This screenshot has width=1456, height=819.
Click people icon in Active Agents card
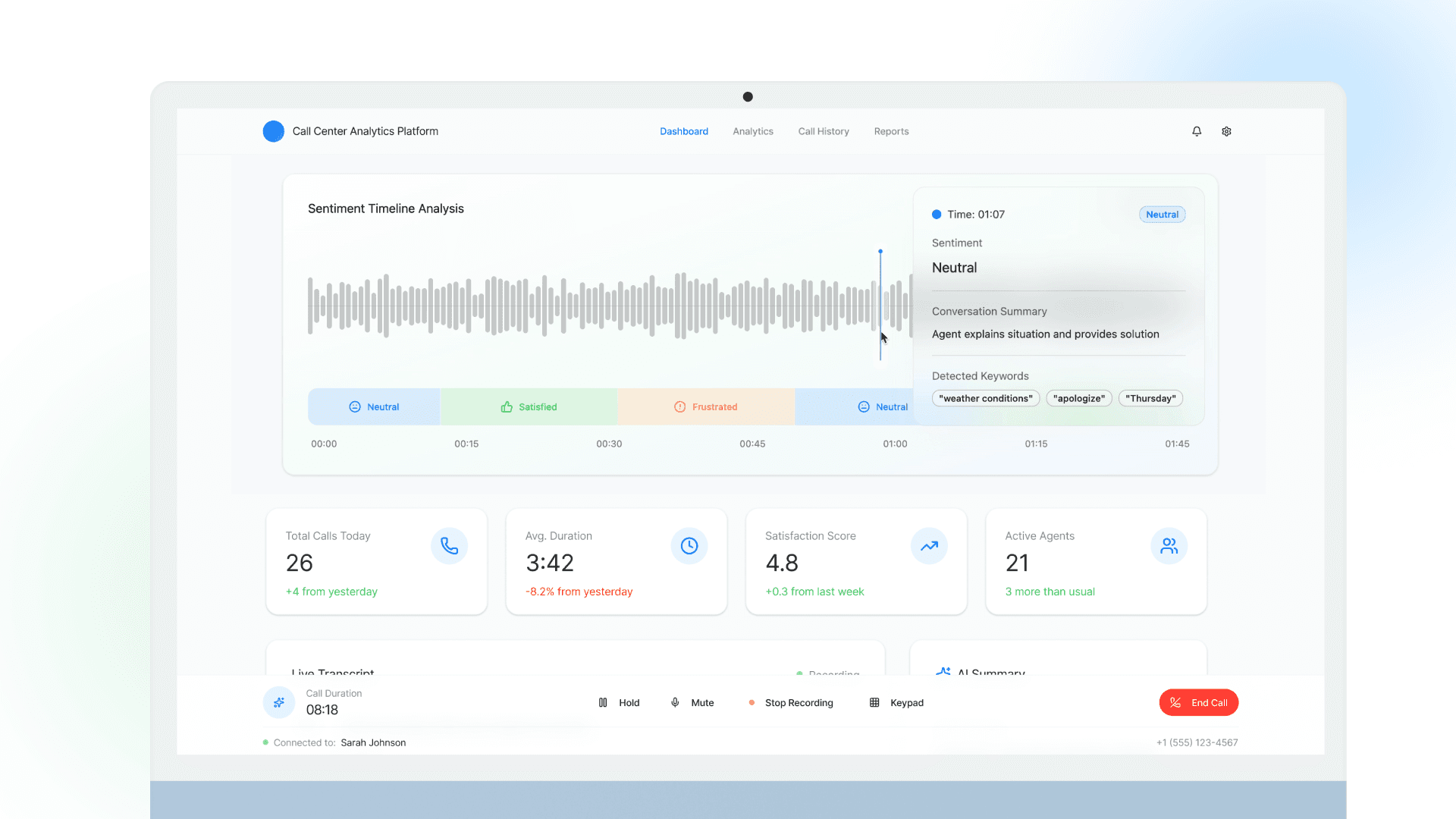click(x=1169, y=546)
